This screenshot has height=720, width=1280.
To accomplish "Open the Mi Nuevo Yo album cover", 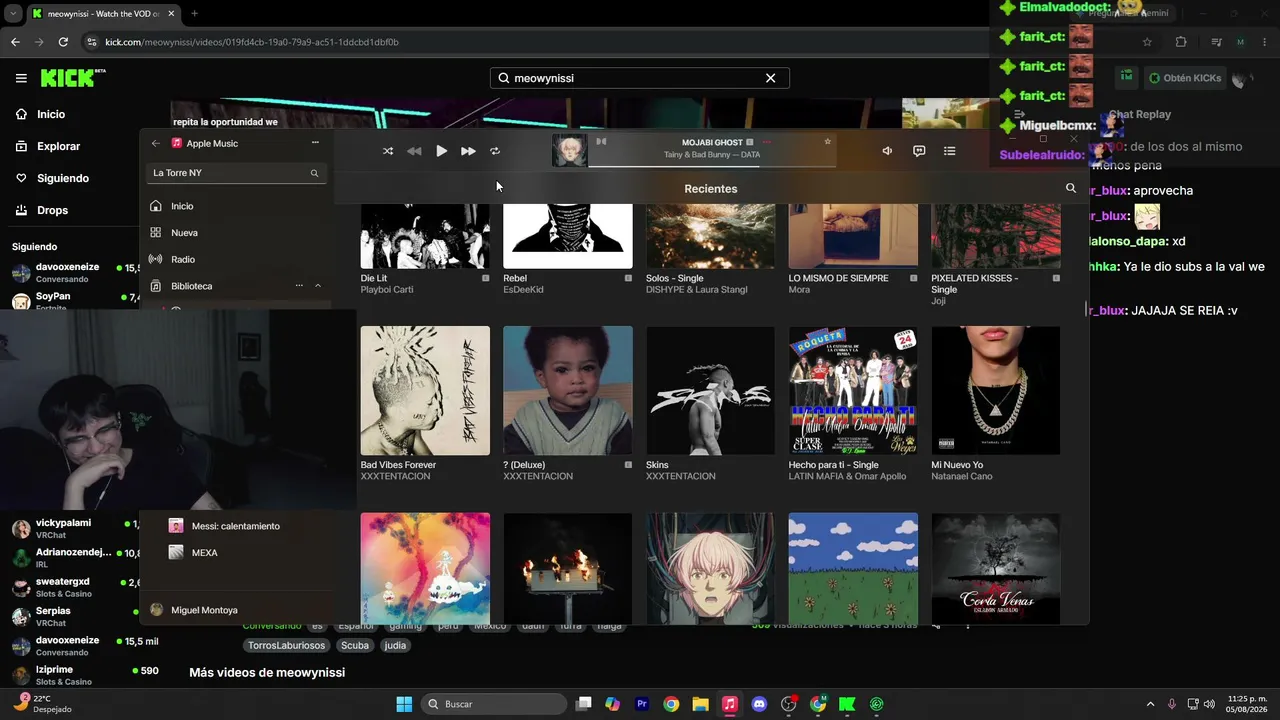I will pyautogui.click(x=996, y=390).
